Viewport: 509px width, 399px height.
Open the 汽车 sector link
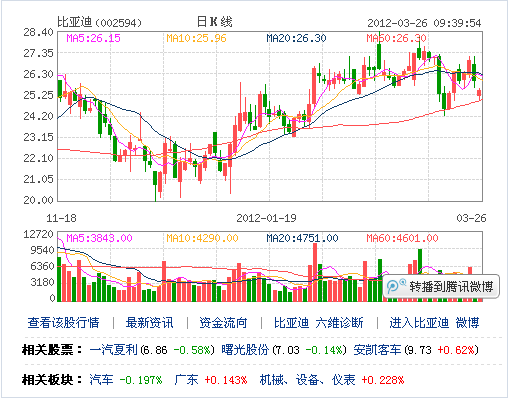pos(101,380)
